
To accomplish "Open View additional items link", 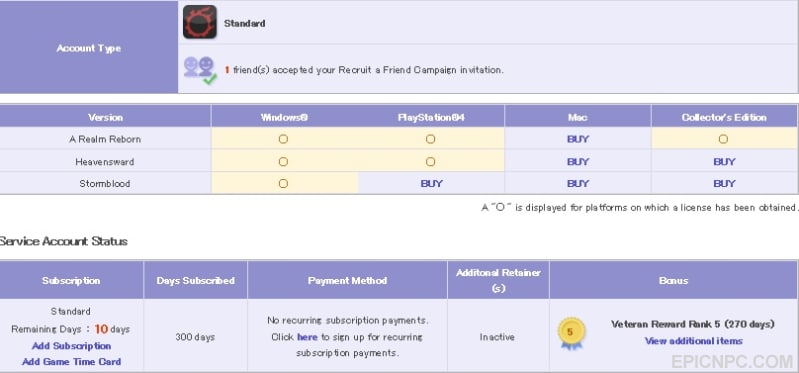I will [694, 341].
